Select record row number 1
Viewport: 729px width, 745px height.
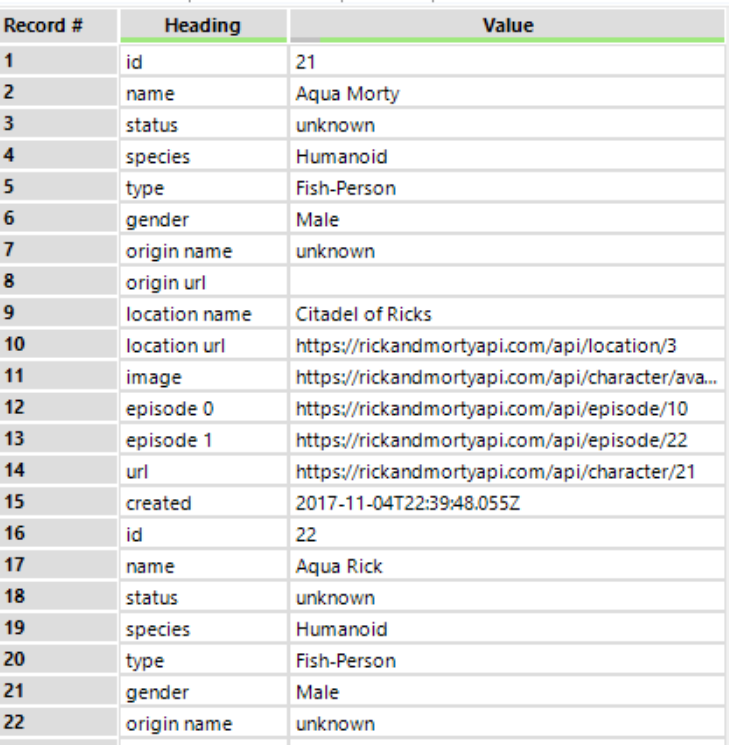coord(58,62)
